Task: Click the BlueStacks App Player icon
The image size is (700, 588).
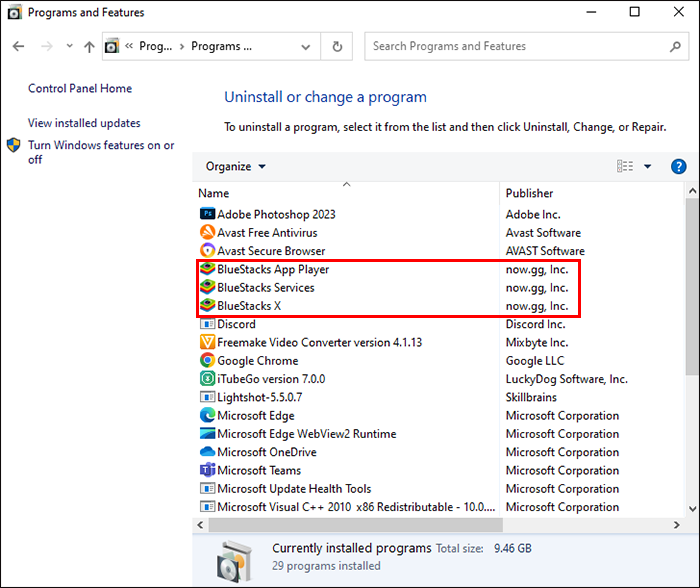Action: coord(207,269)
